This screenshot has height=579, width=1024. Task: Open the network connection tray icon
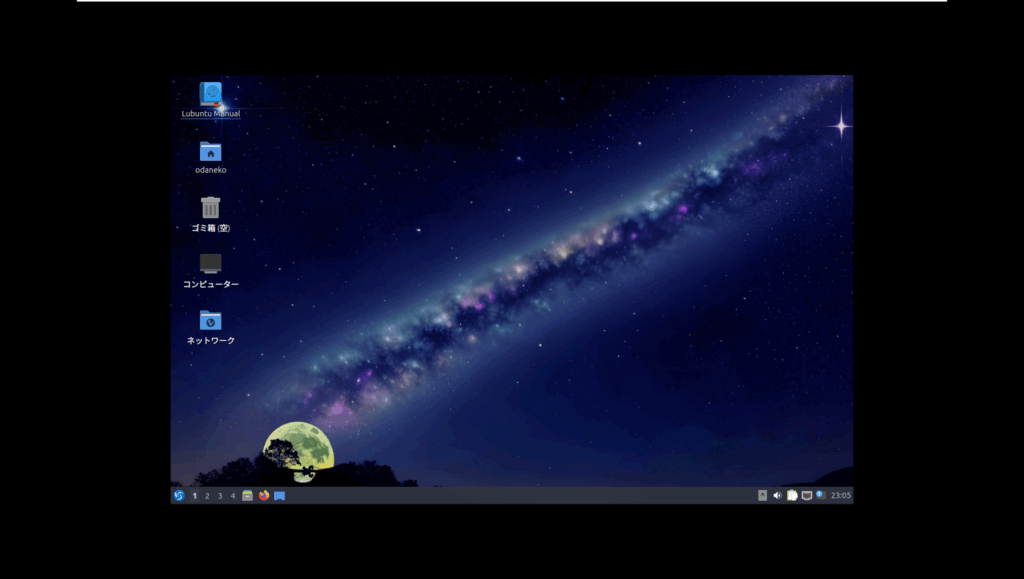coord(807,495)
